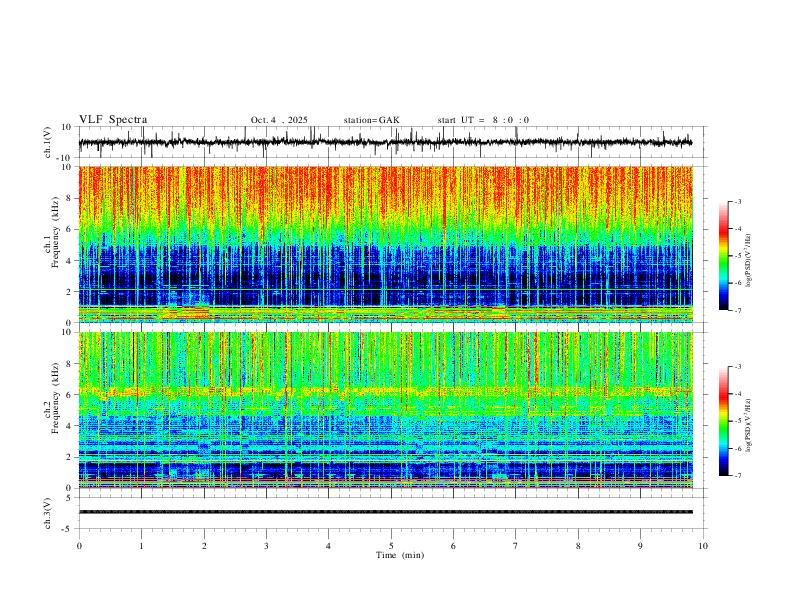Click the '-7' label on lower color scale
Screen dimensions: 792x612
737,476
